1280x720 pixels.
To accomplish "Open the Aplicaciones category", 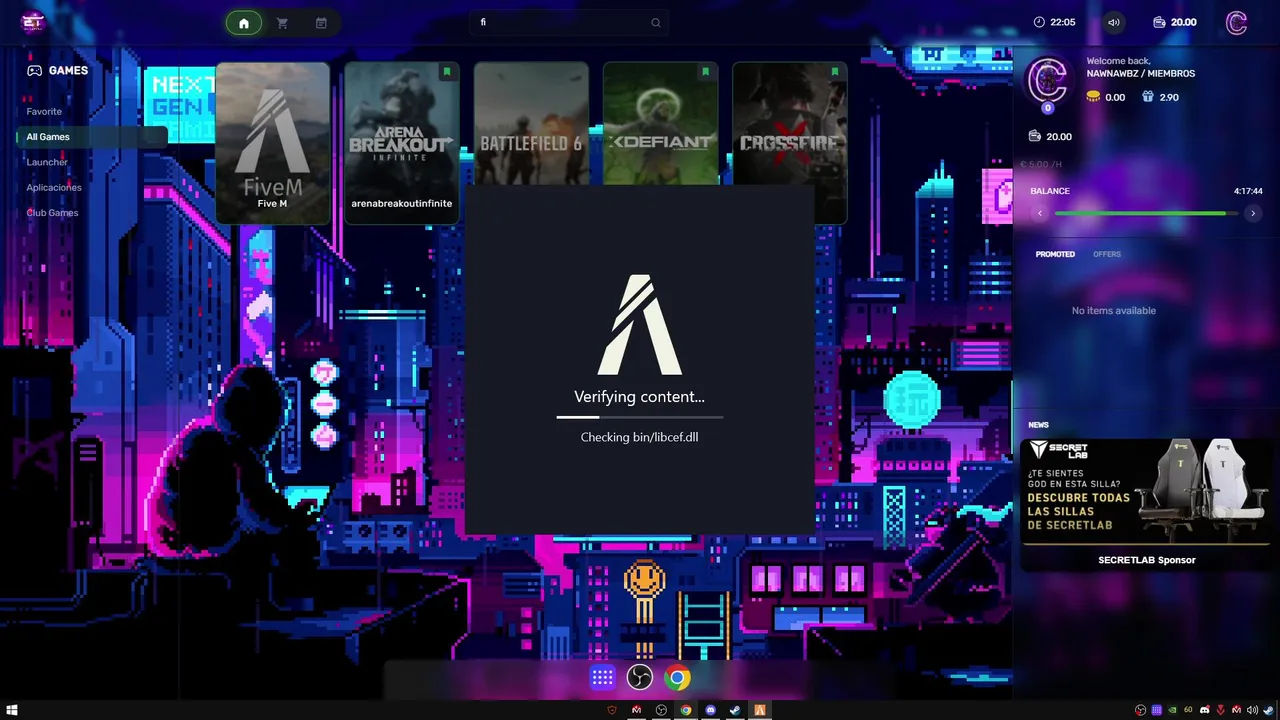I will [x=54, y=187].
